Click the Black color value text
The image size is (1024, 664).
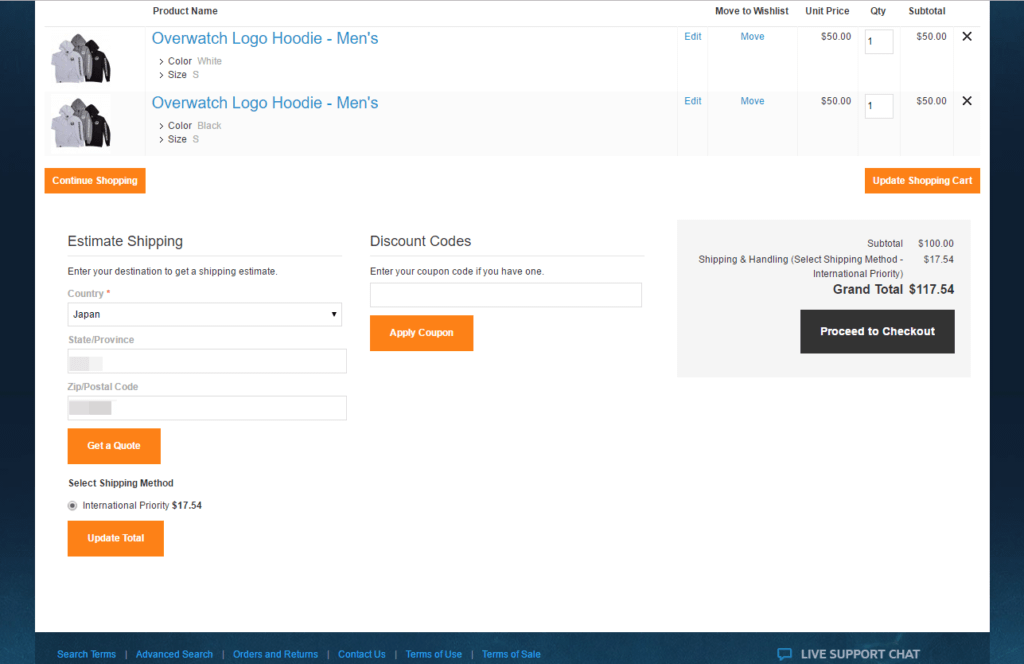coord(209,126)
